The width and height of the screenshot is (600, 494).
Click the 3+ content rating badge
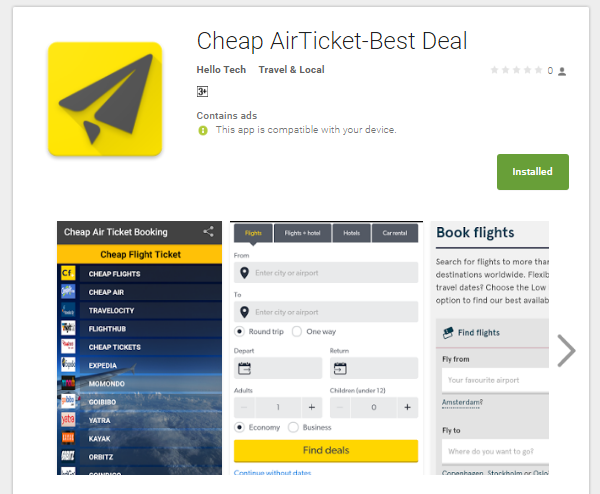click(x=202, y=91)
